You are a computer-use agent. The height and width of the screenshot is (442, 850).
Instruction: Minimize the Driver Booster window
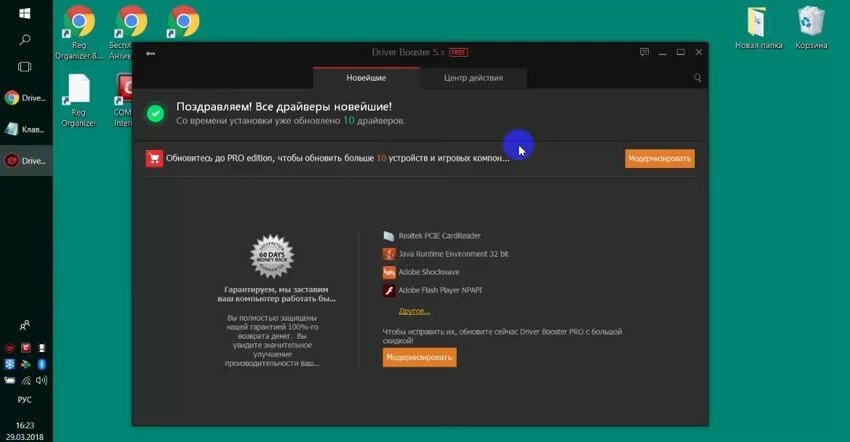662,53
